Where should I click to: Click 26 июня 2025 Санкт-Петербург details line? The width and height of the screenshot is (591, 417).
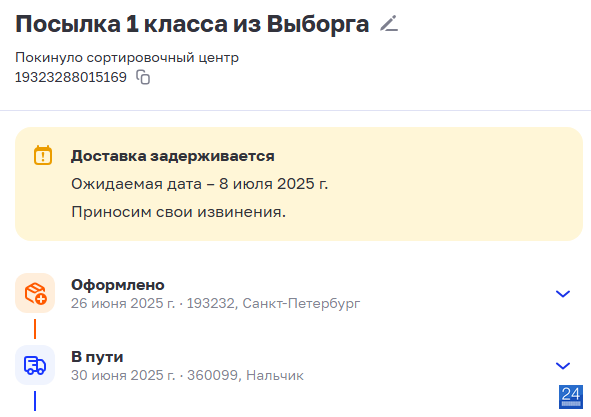[x=216, y=303]
